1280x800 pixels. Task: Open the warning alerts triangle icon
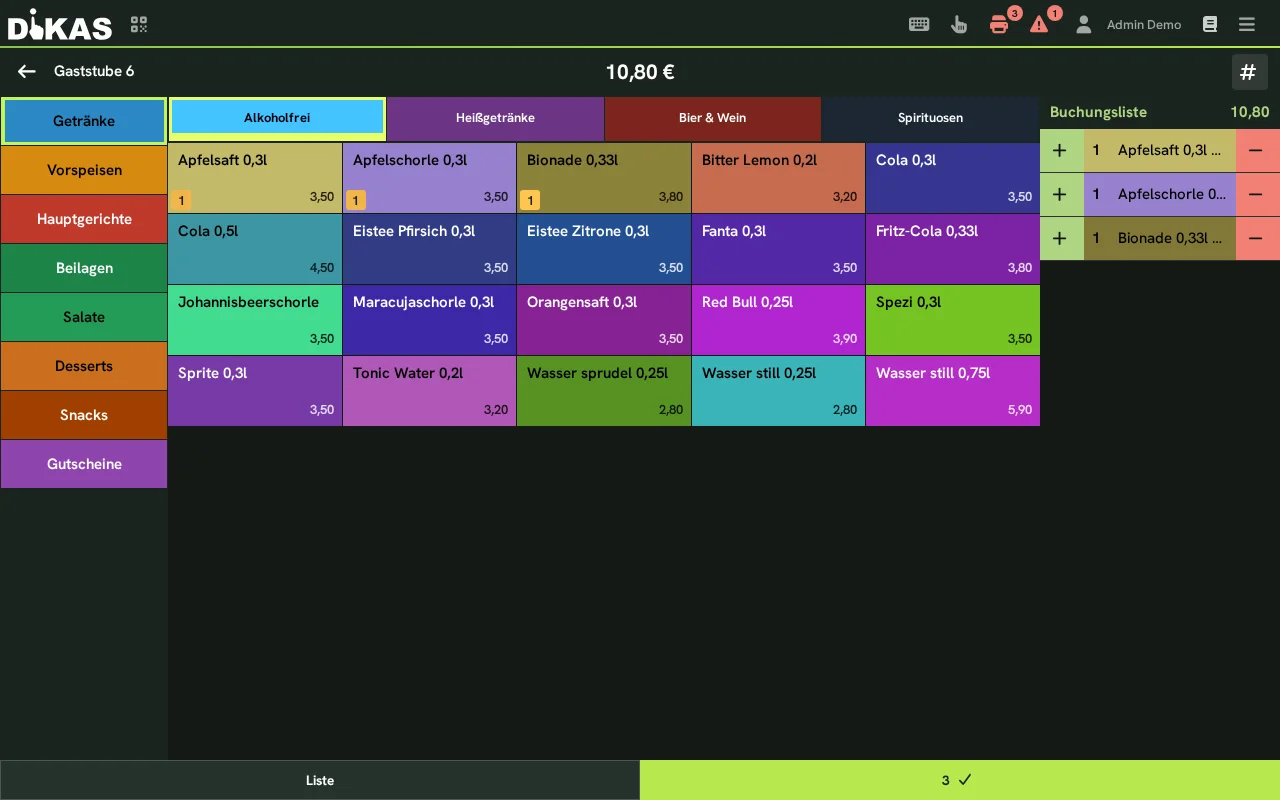(1039, 24)
